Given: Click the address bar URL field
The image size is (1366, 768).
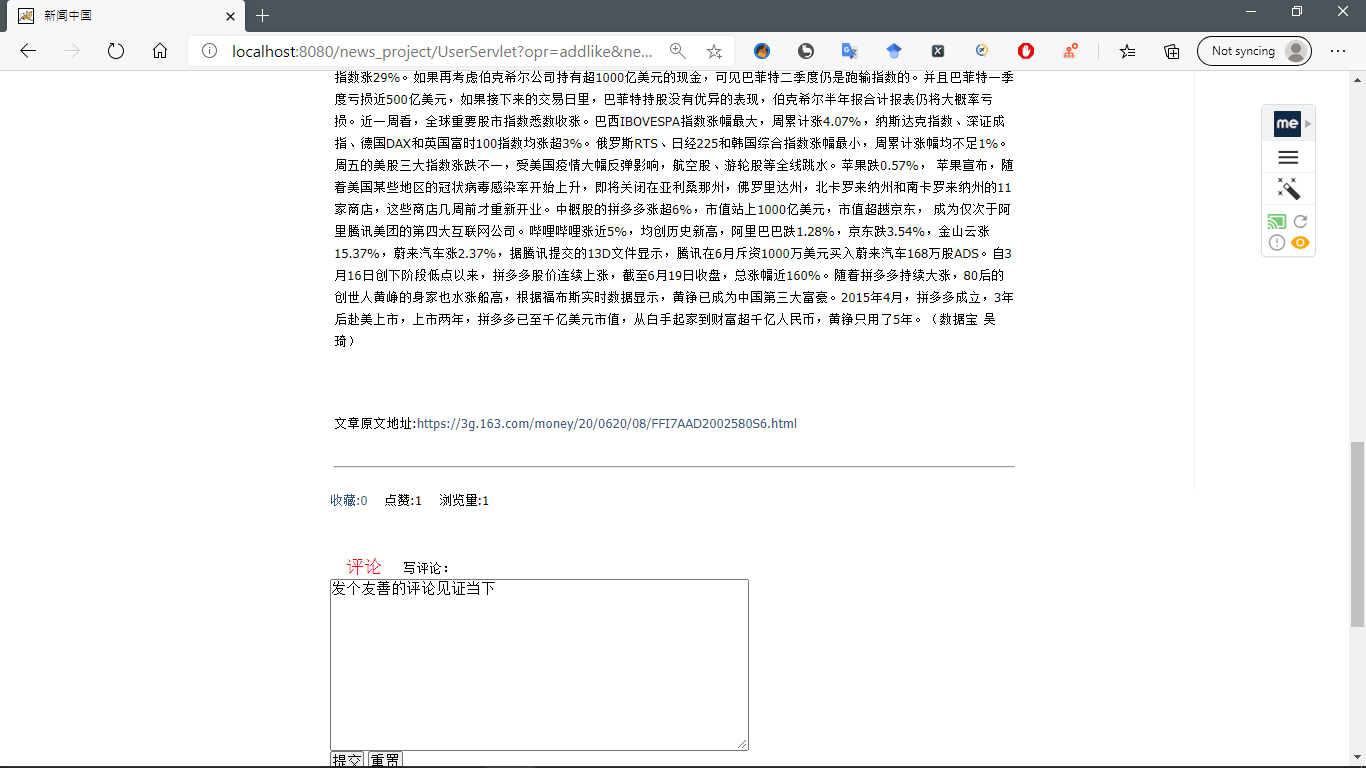Looking at the screenshot, I should coord(443,51).
